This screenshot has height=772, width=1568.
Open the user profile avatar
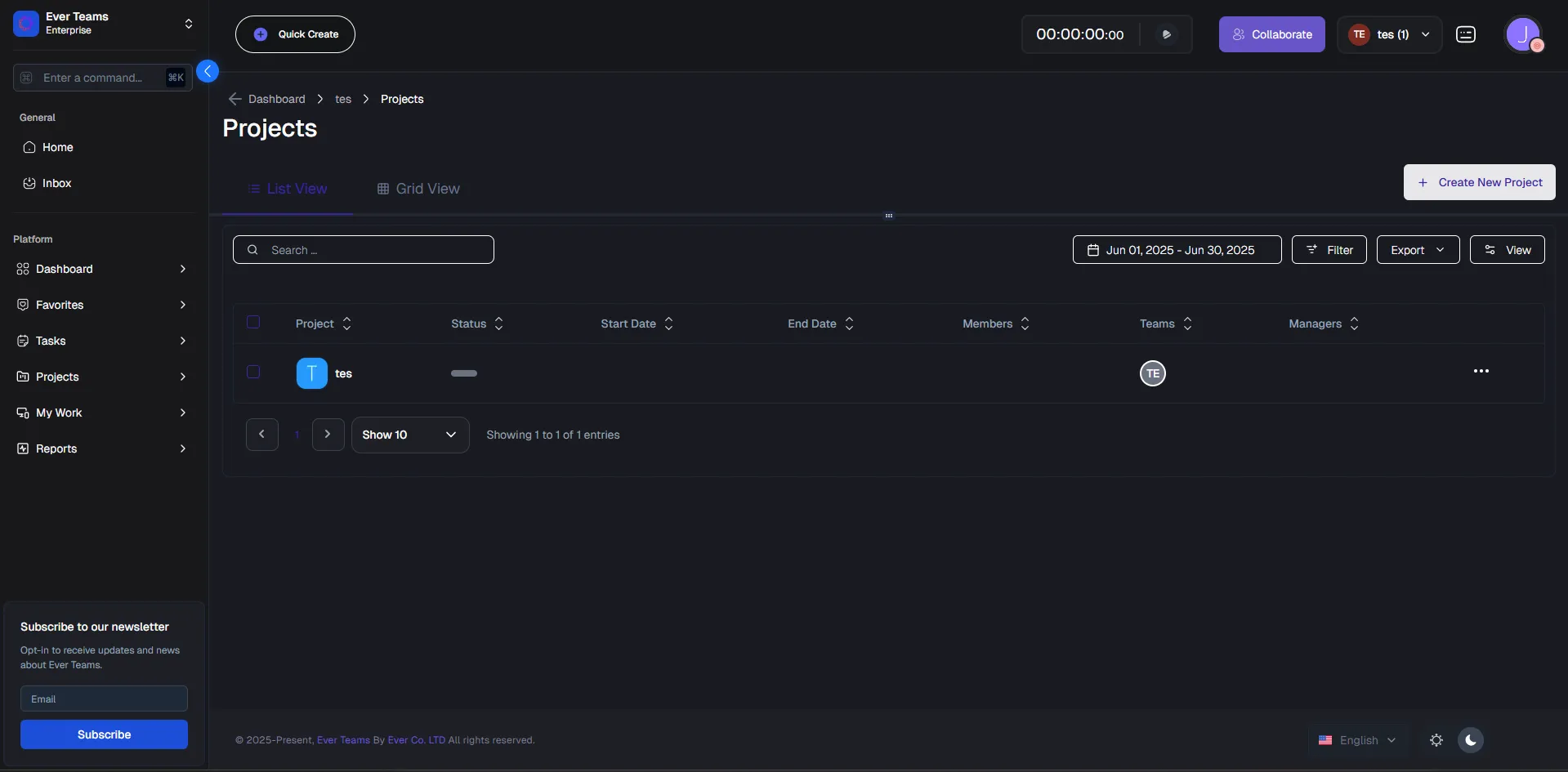pos(1523,34)
